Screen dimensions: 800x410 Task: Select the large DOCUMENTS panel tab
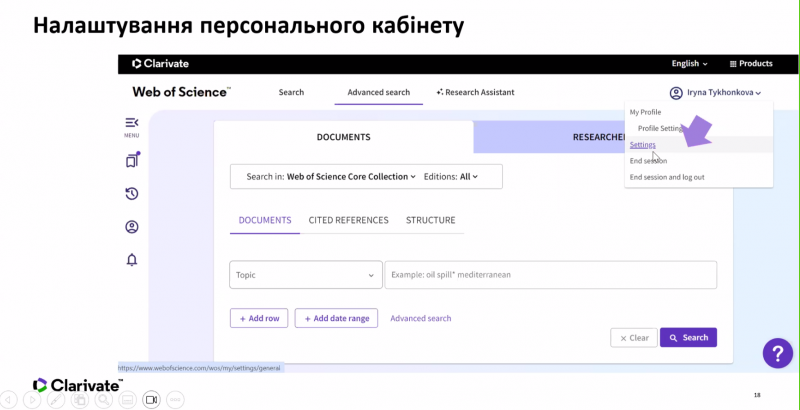pos(343,137)
